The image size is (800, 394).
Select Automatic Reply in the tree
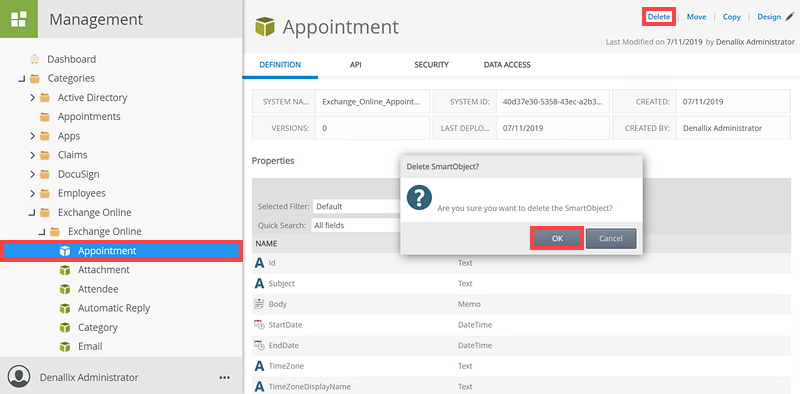(114, 308)
